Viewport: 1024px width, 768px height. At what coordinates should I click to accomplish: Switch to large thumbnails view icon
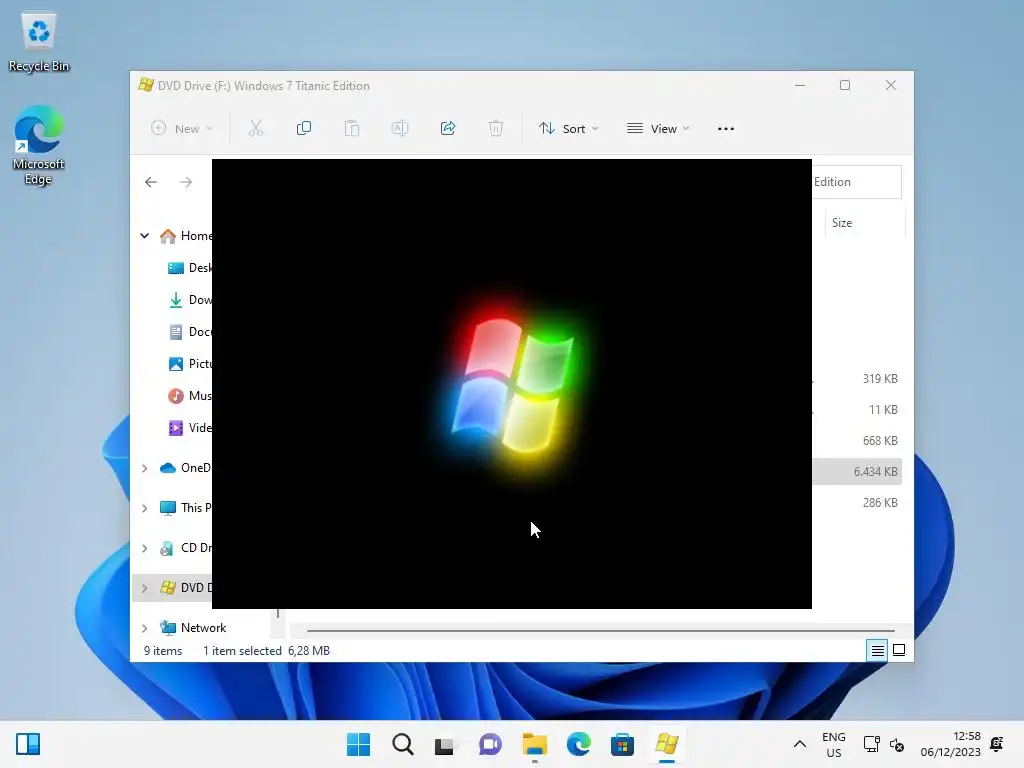coord(899,650)
